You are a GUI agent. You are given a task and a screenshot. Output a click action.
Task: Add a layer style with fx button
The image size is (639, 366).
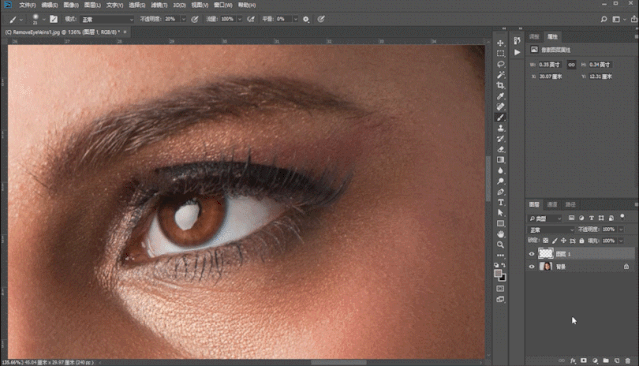point(573,361)
